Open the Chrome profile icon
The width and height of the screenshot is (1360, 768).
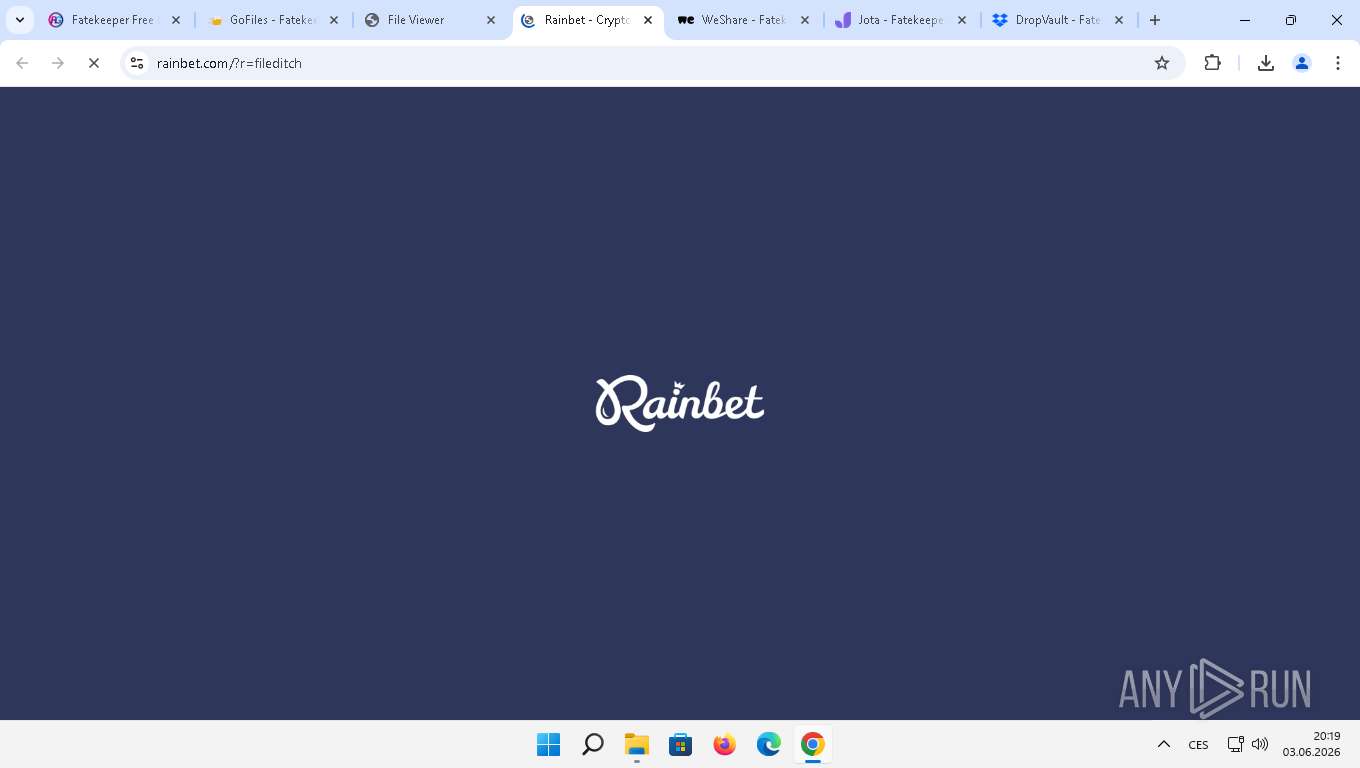click(x=1302, y=63)
